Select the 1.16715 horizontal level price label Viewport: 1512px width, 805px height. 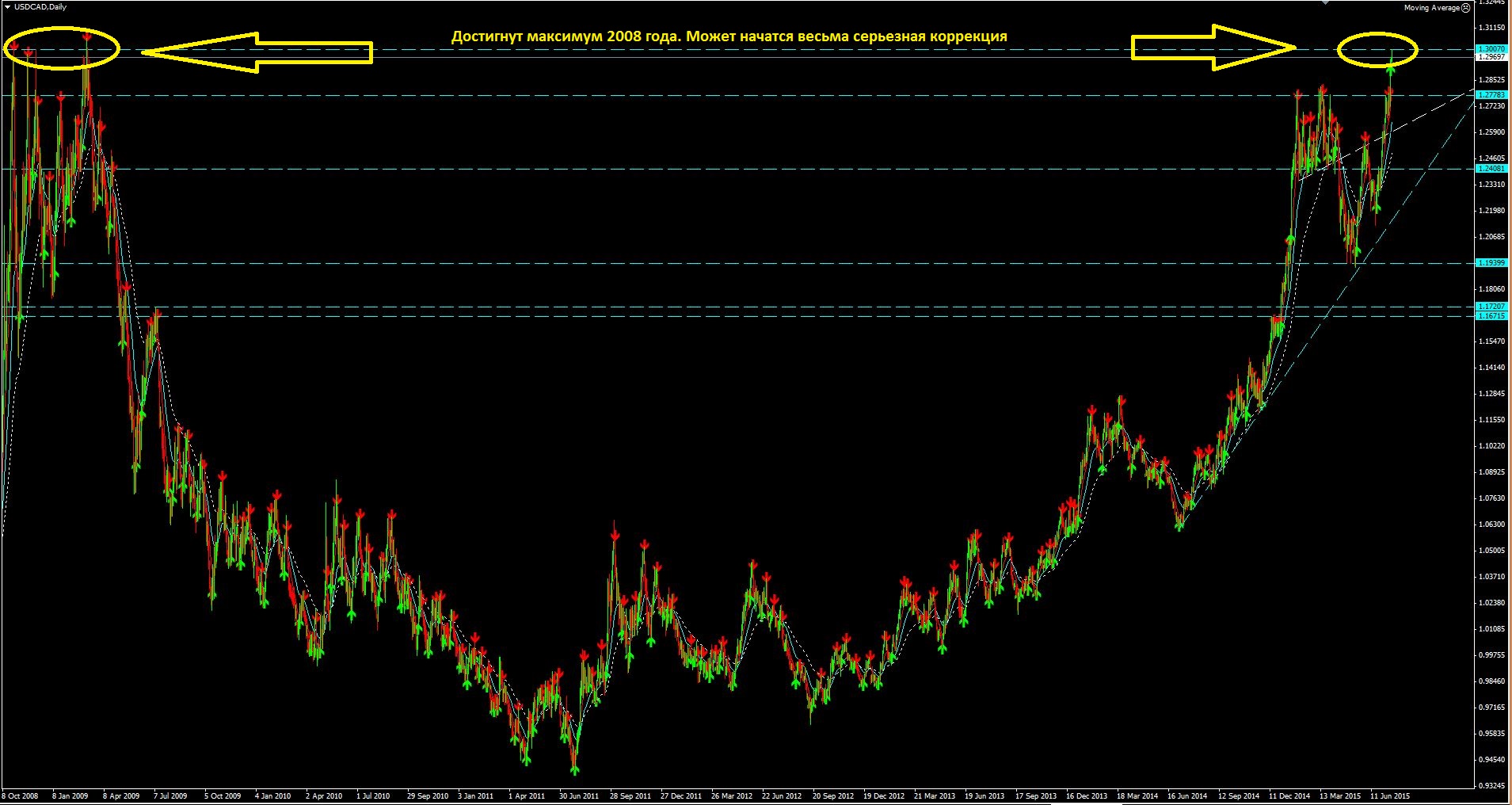1491,316
